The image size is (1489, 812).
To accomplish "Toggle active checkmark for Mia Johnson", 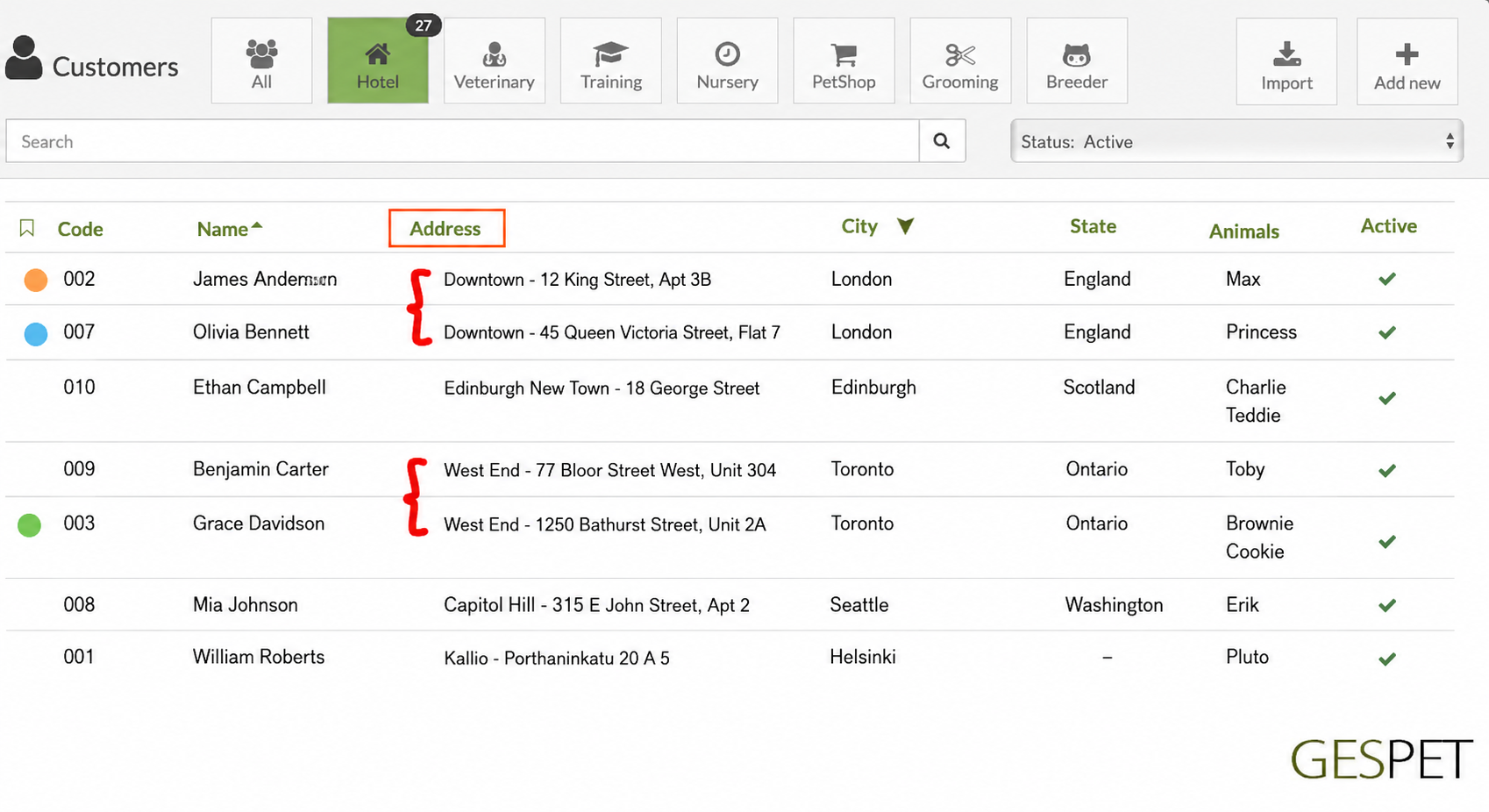I will pos(1387,605).
